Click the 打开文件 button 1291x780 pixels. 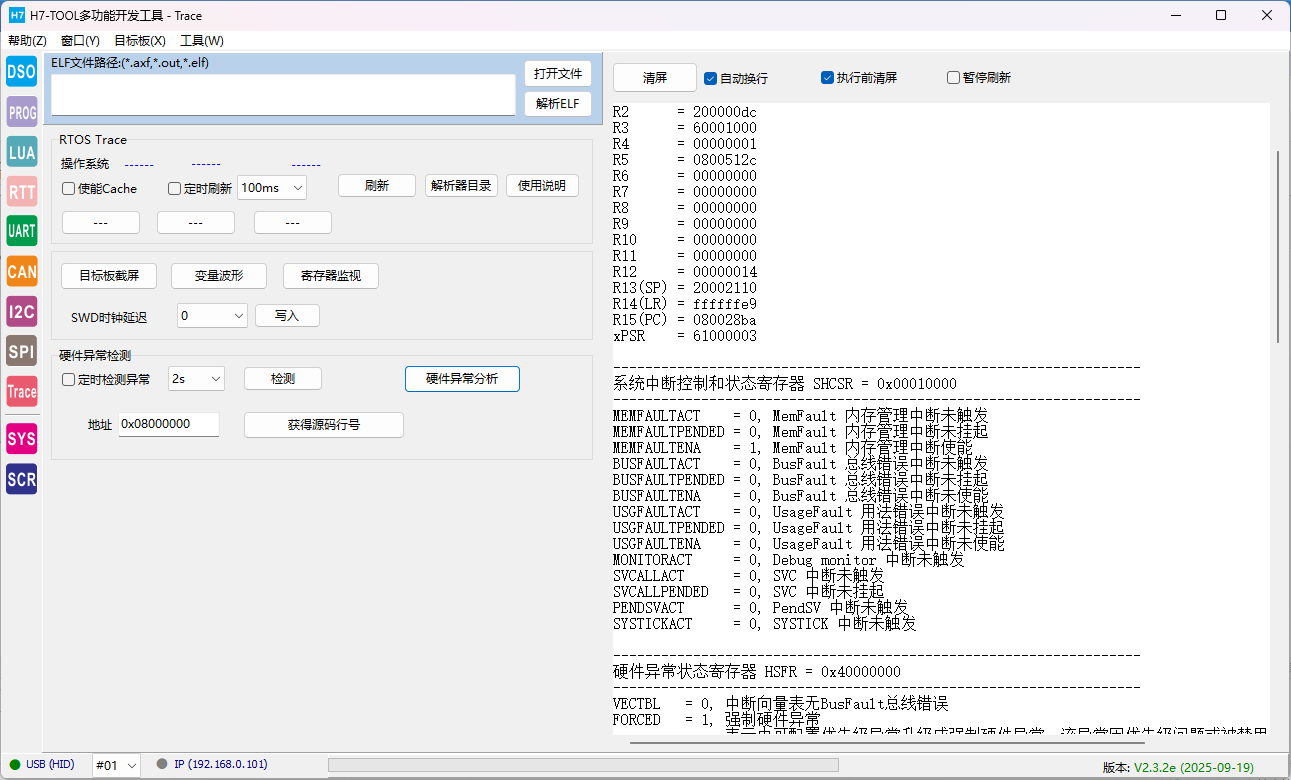[558, 74]
